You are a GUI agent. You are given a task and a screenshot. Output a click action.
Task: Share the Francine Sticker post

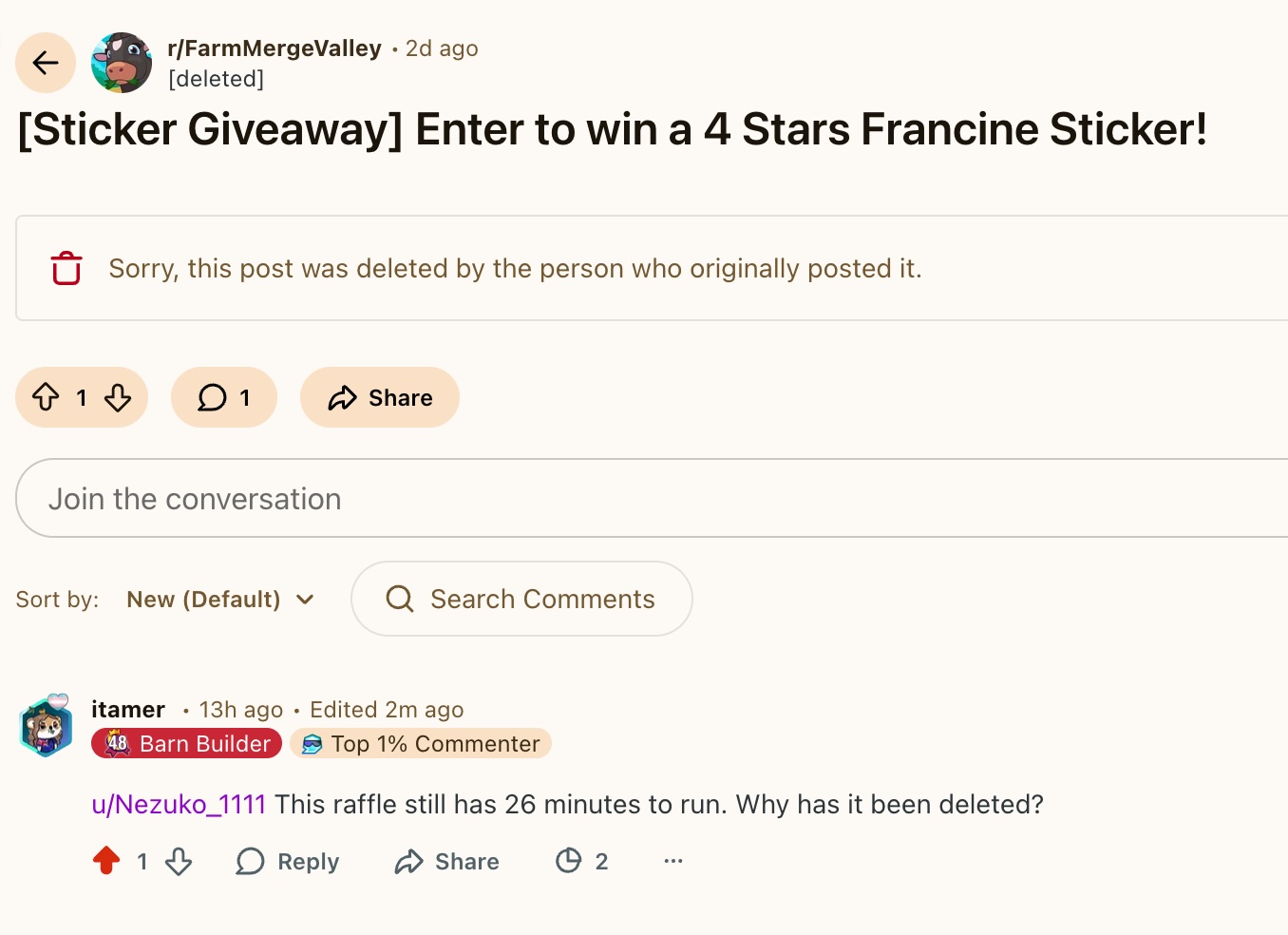pos(380,397)
